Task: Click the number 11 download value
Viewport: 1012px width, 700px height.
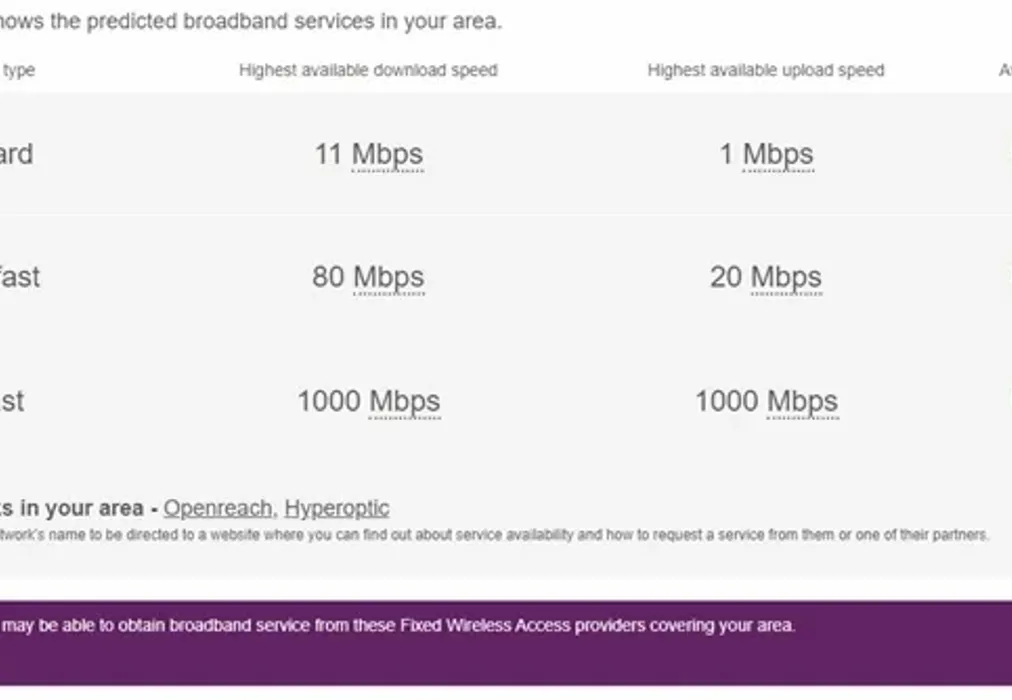Action: pos(328,155)
